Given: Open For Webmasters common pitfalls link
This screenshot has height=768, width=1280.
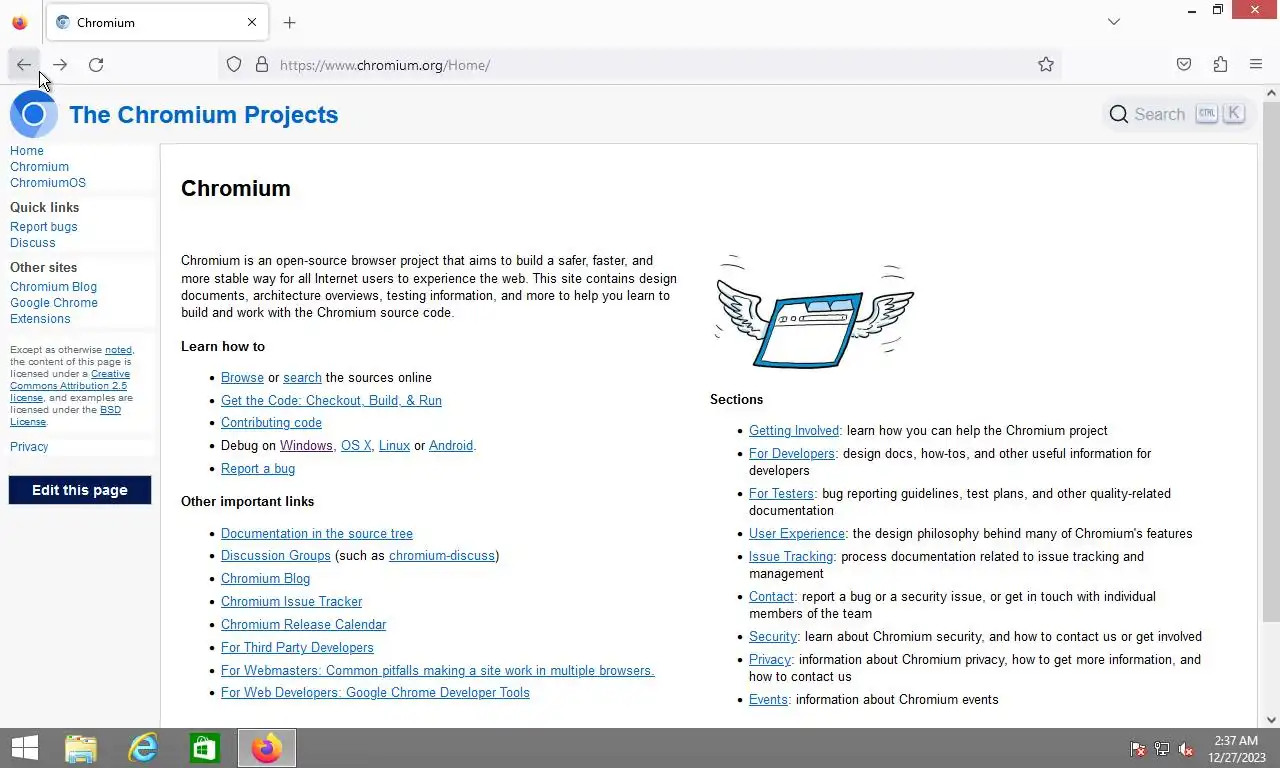Looking at the screenshot, I should pos(438,671).
